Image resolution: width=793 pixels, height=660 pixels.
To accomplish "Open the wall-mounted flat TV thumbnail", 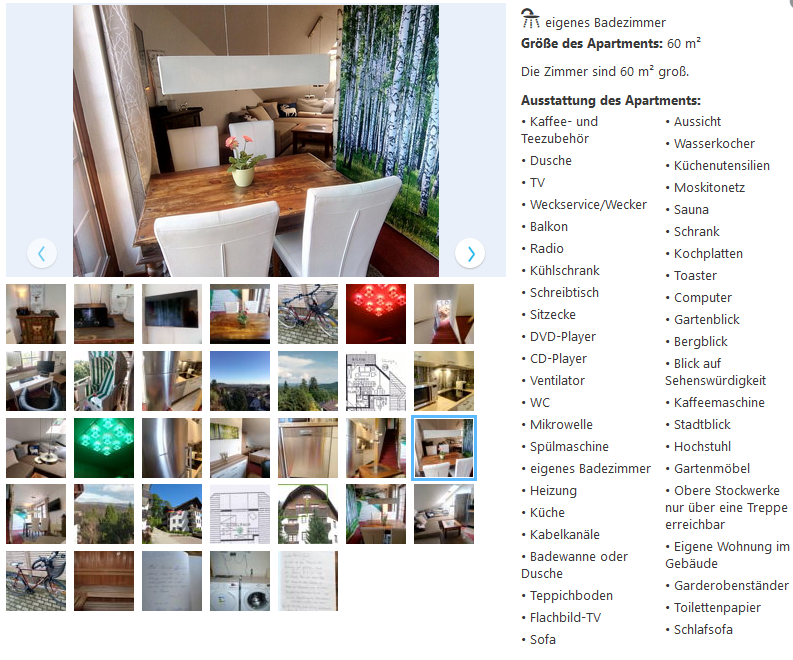I will tap(172, 314).
